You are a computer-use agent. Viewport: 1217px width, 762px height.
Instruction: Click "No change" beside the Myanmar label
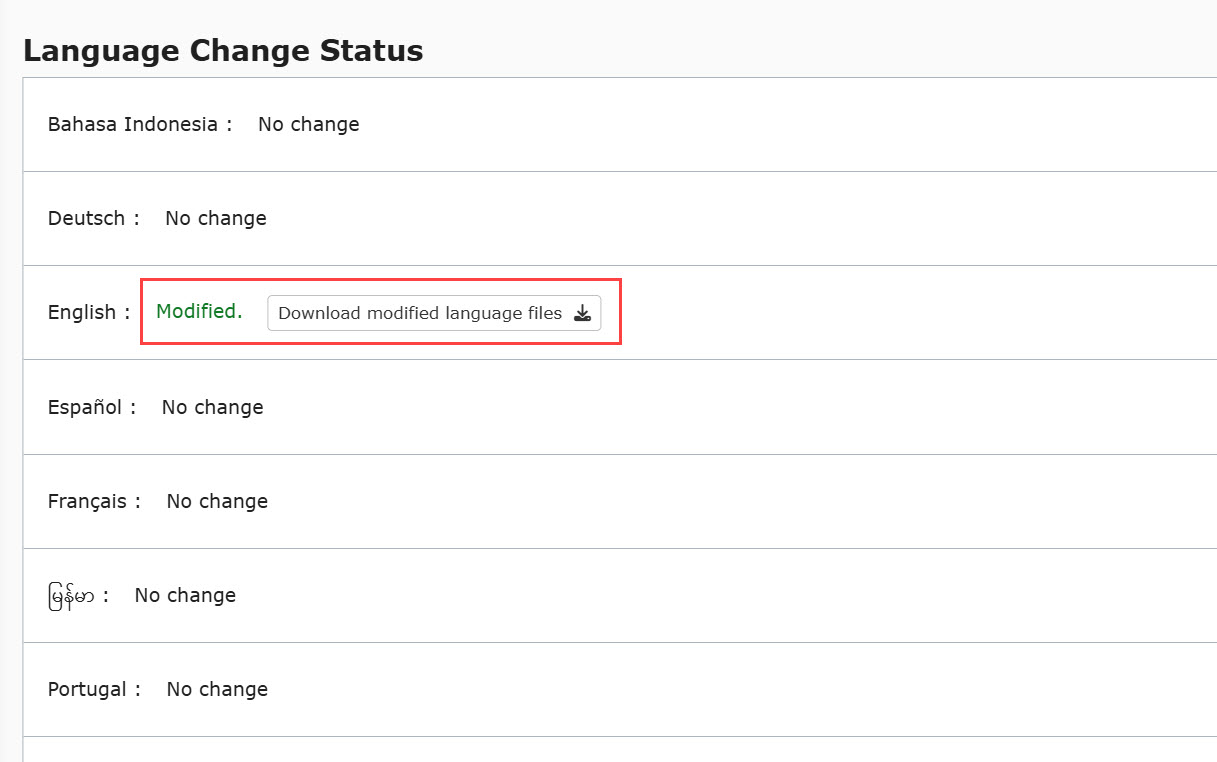point(185,595)
